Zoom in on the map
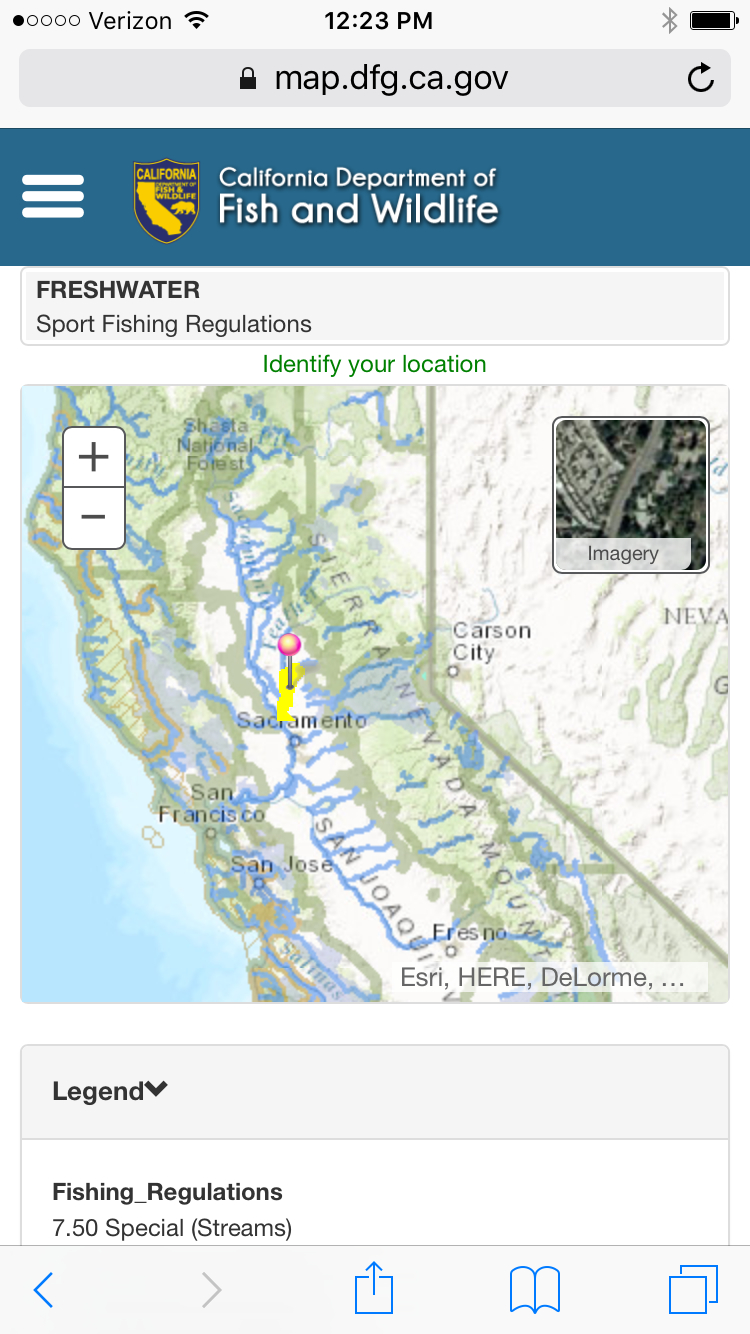The image size is (750, 1334). [x=94, y=458]
